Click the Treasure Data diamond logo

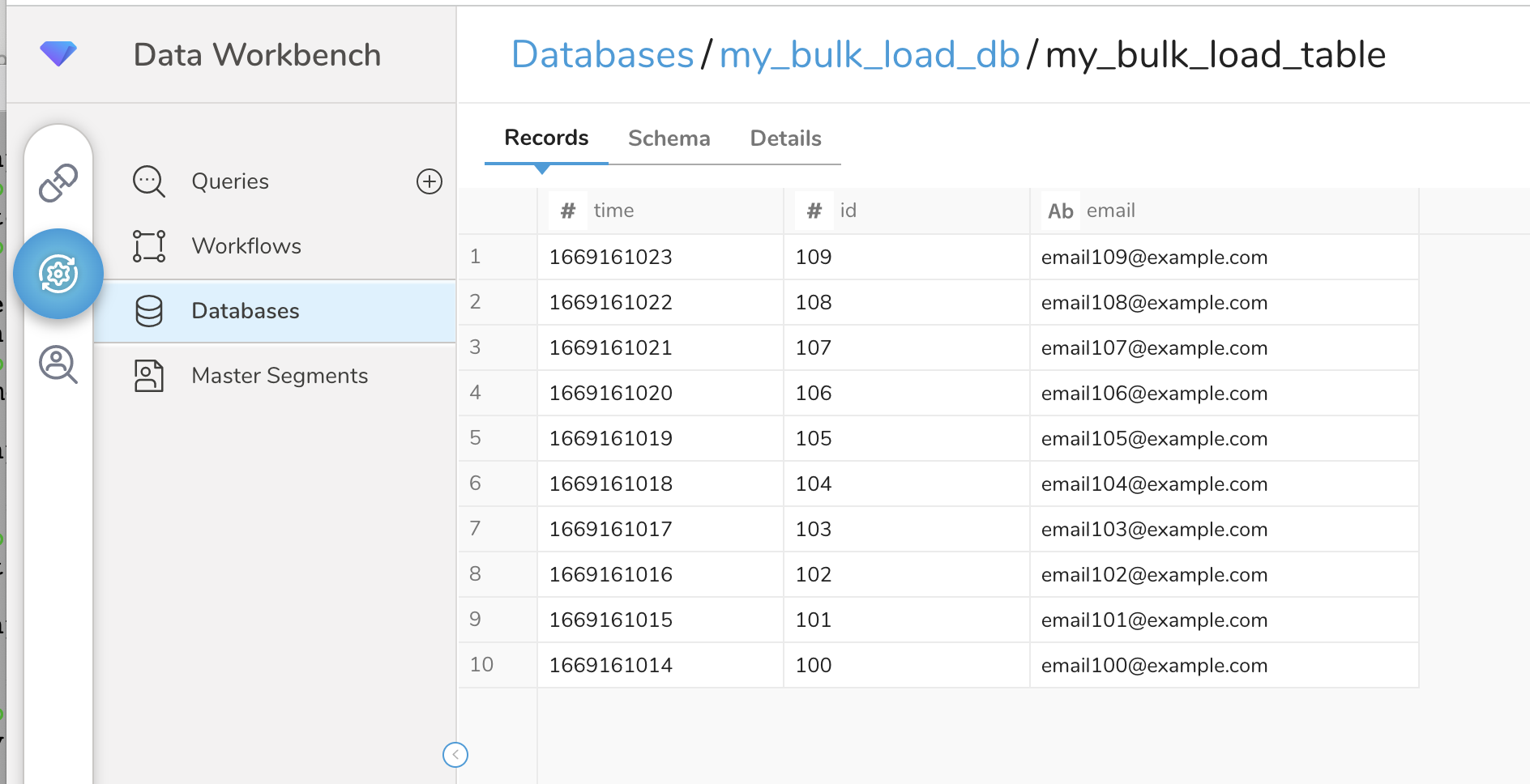58,54
